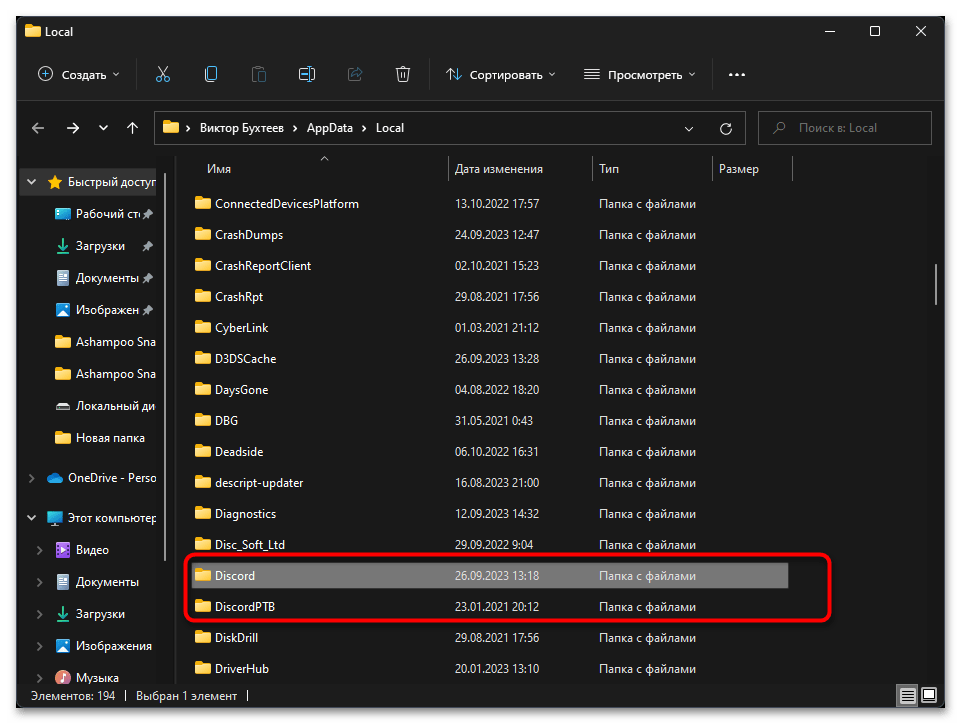Switch to details list view in status bar
This screenshot has height=724, width=961.
pos(907,696)
